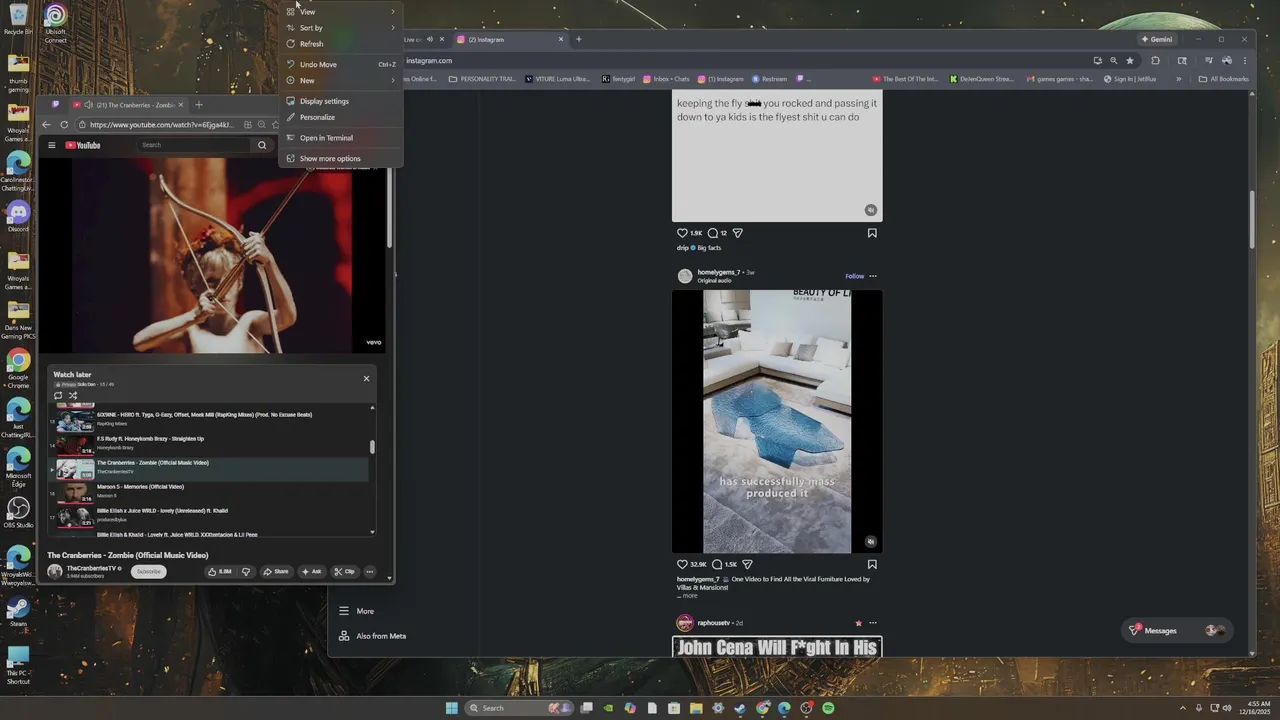
Task: Share the Zombie video
Action: pyautogui.click(x=276, y=571)
